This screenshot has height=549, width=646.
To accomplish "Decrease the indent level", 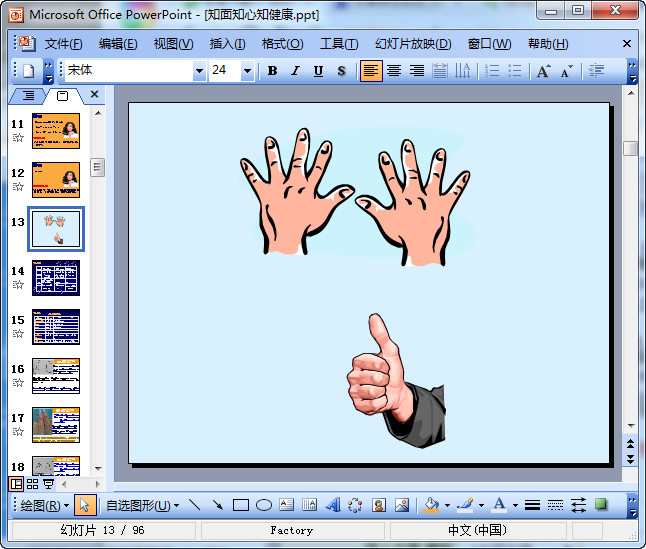I will pos(596,71).
